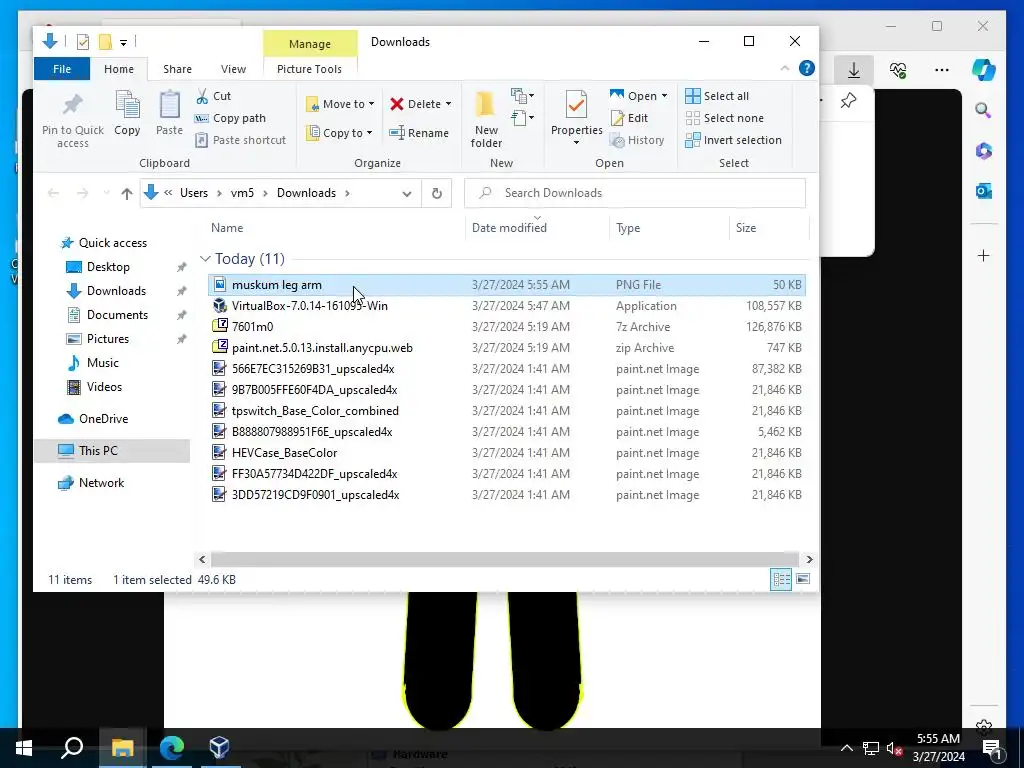The height and width of the screenshot is (768, 1024).
Task: Switch to the Share ribbon tab
Action: coord(177,69)
